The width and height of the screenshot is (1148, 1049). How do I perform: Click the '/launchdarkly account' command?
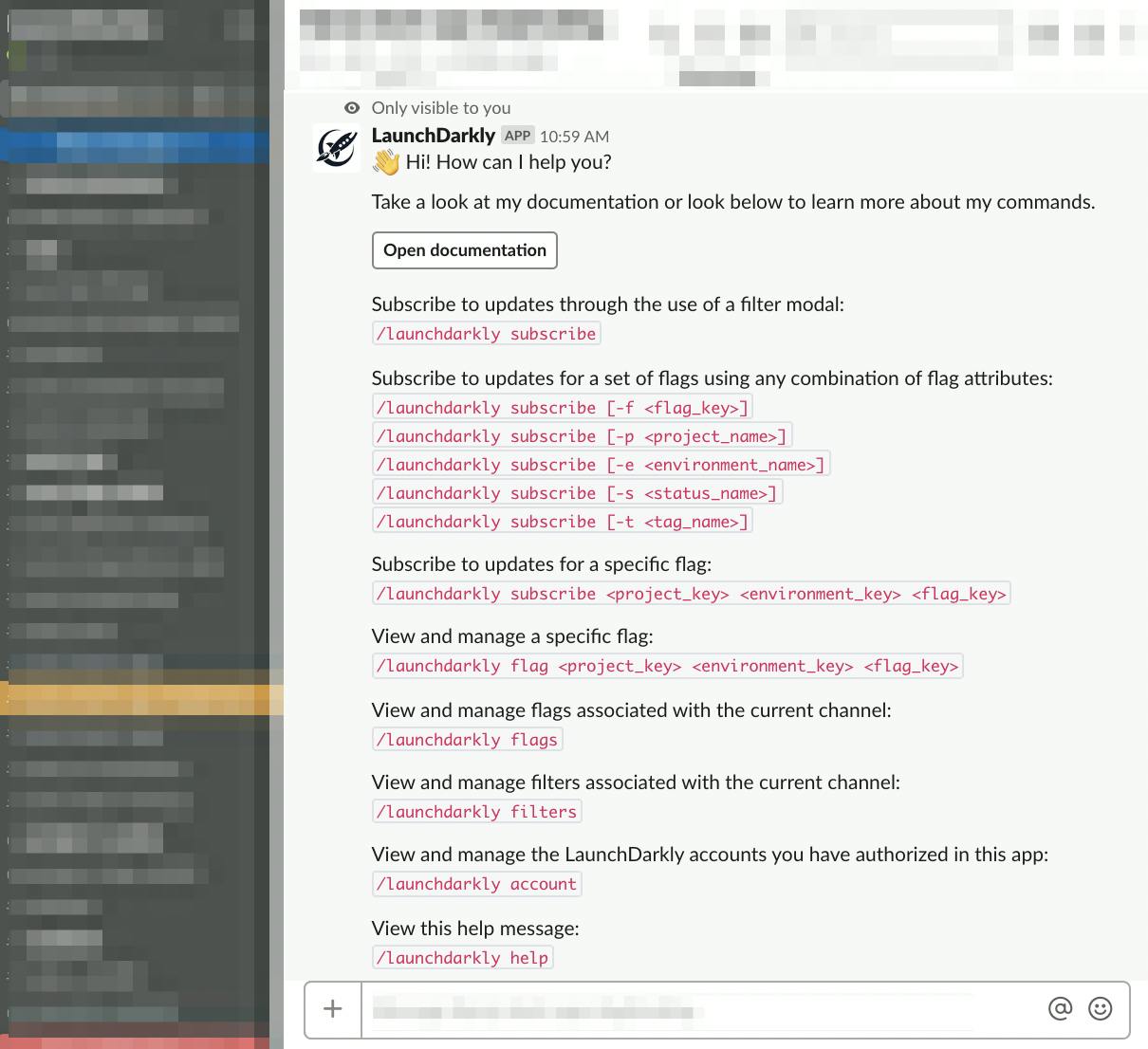[x=477, y=884]
